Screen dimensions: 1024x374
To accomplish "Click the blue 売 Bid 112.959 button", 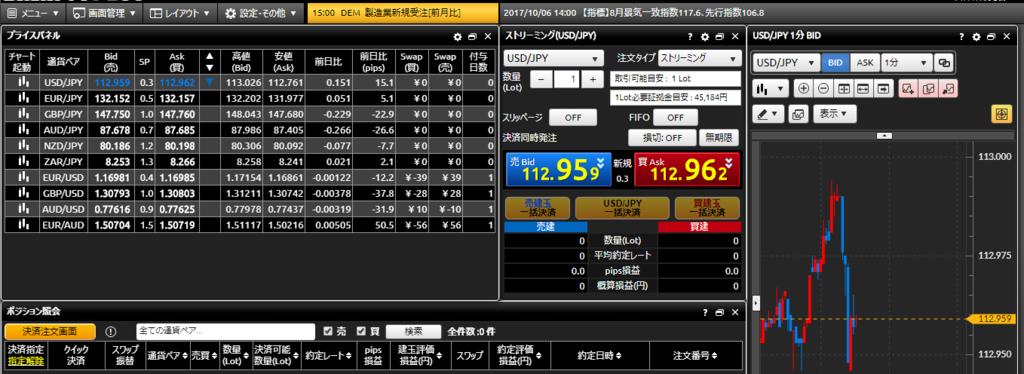I will pyautogui.click(x=559, y=170).
